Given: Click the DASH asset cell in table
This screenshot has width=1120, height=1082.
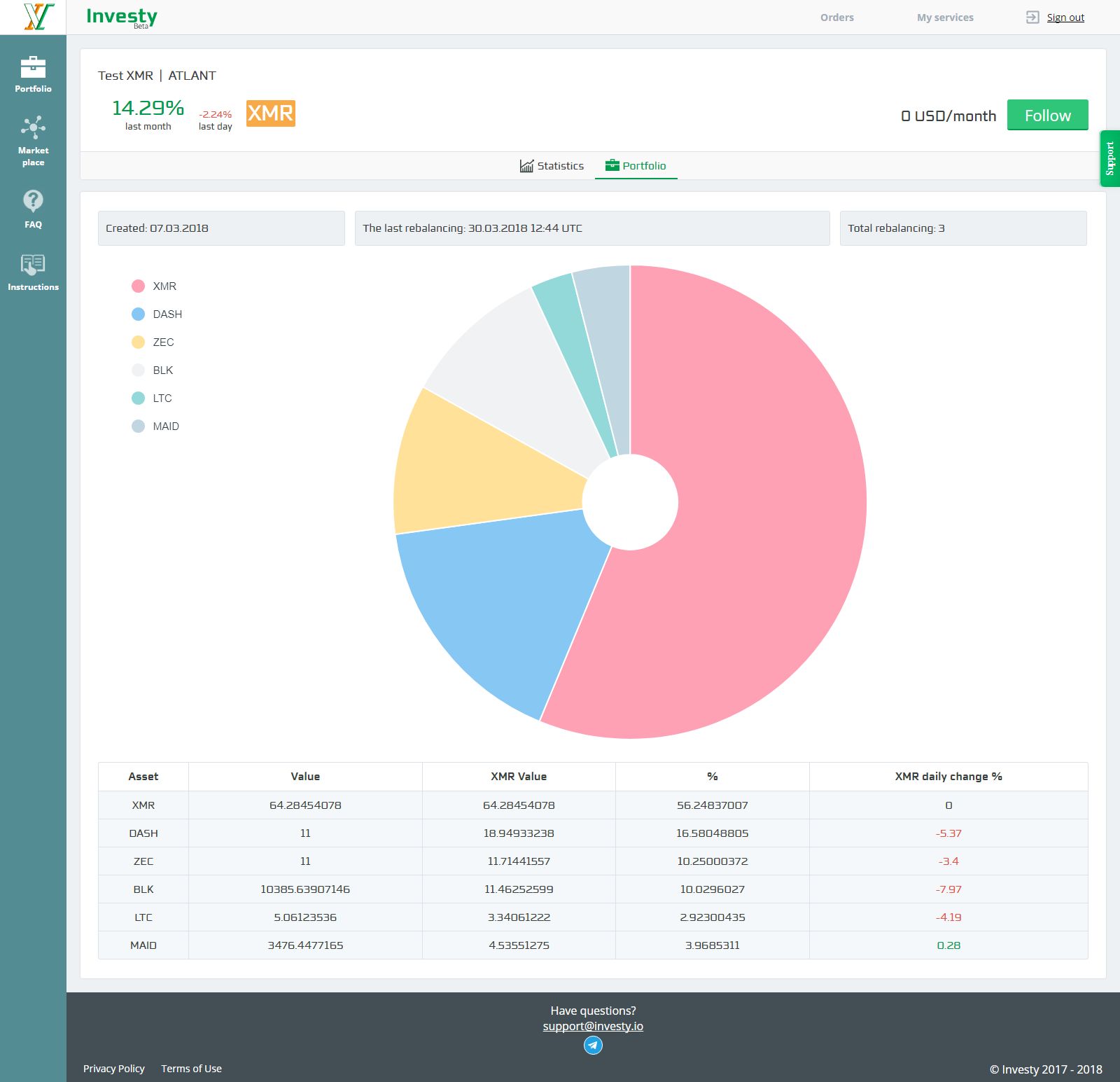Looking at the screenshot, I should pos(143,833).
